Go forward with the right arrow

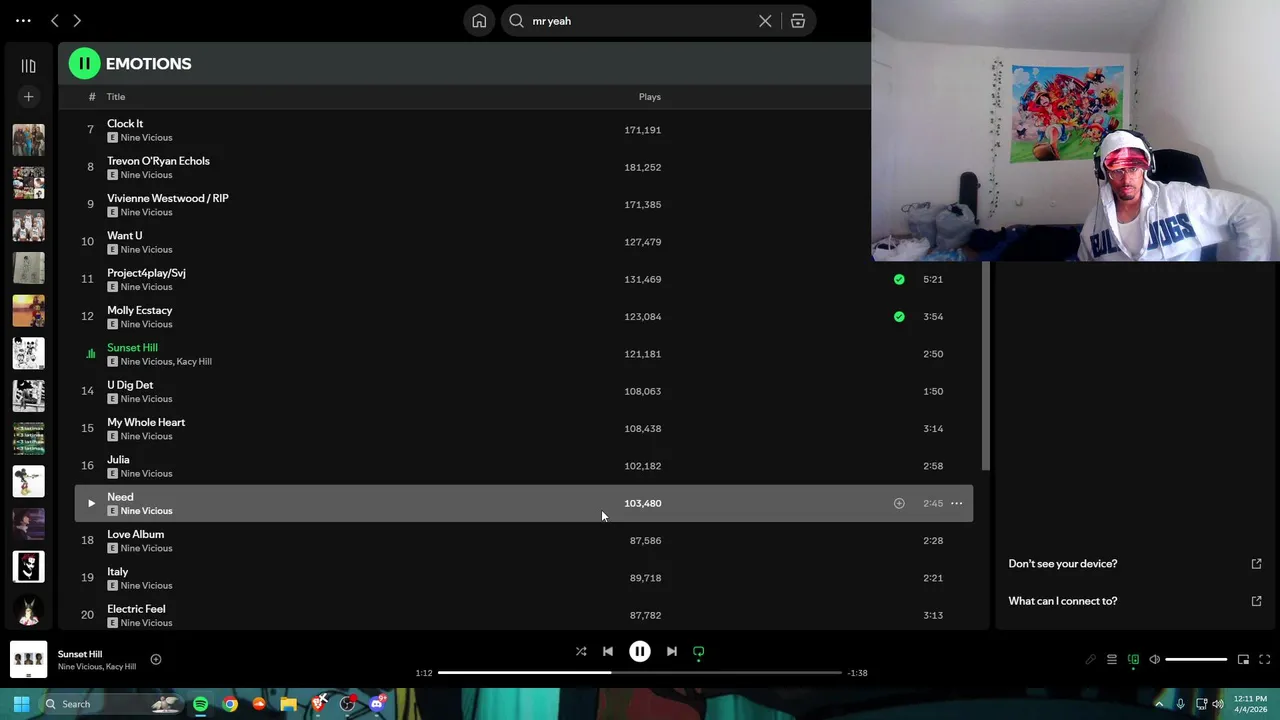click(x=77, y=20)
